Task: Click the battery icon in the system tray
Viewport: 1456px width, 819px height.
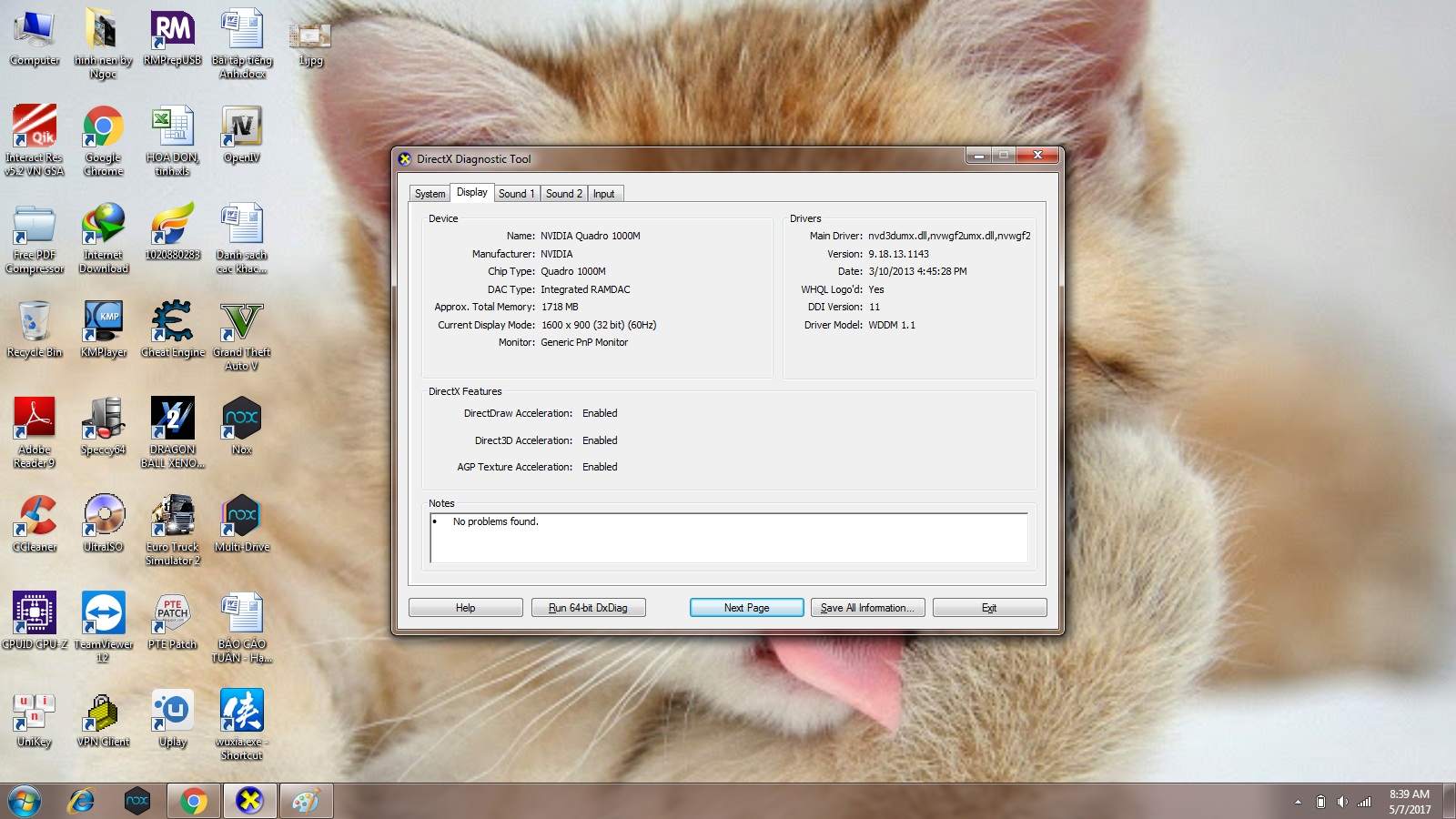Action: coord(1320,802)
